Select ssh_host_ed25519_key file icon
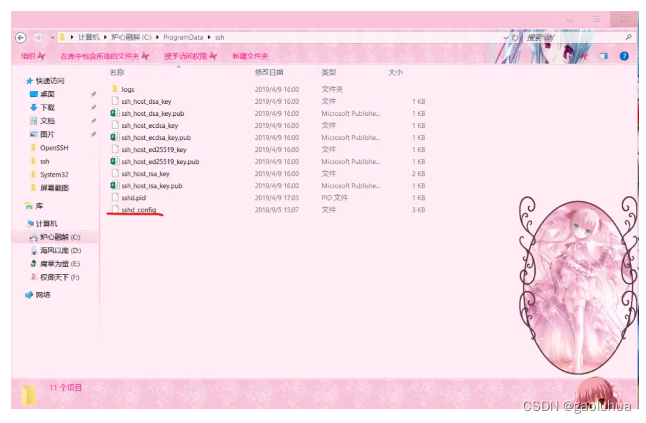 (x=115, y=149)
